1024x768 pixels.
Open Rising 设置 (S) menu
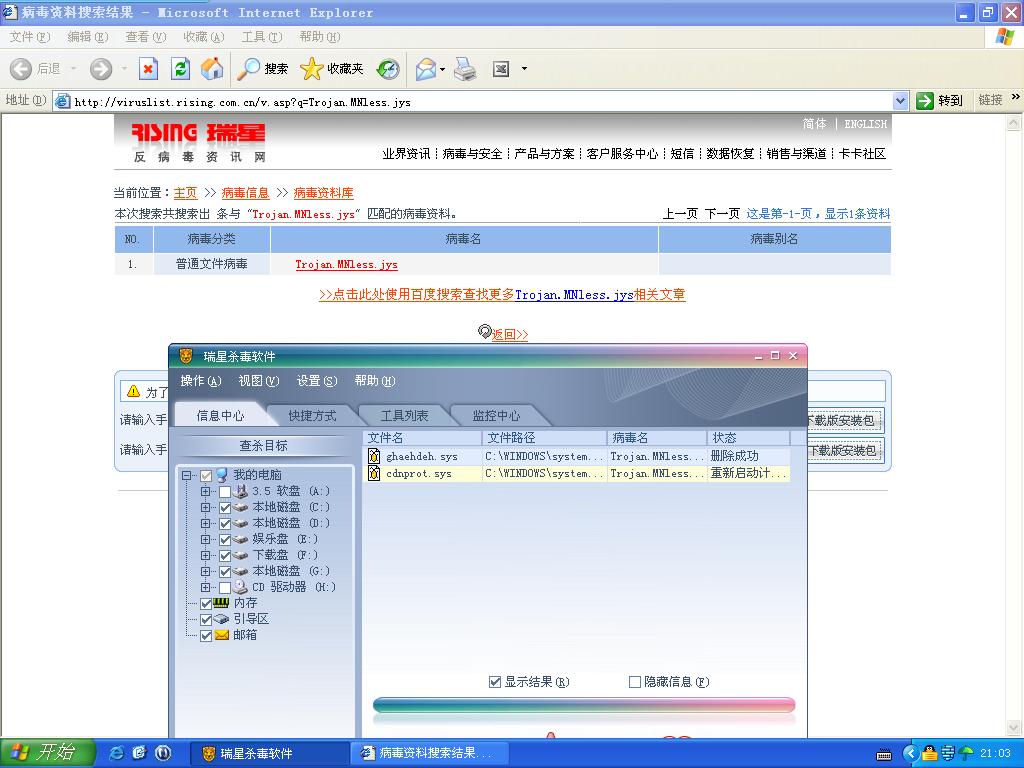[x=317, y=381]
